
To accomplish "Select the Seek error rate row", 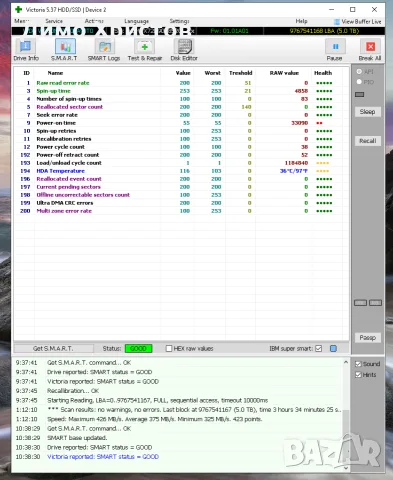I will [x=181, y=115].
